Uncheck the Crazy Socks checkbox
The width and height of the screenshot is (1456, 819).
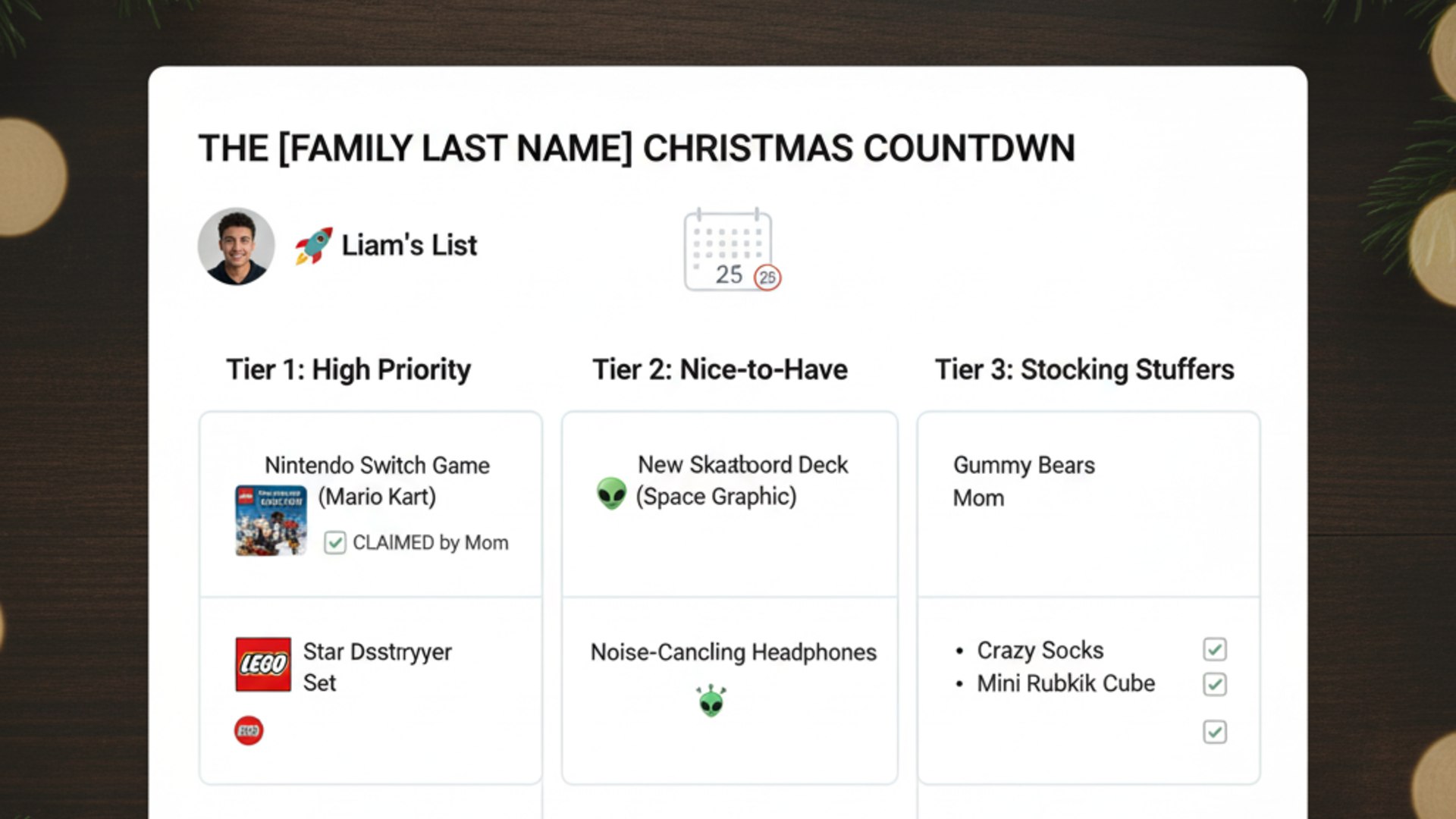click(x=1214, y=650)
